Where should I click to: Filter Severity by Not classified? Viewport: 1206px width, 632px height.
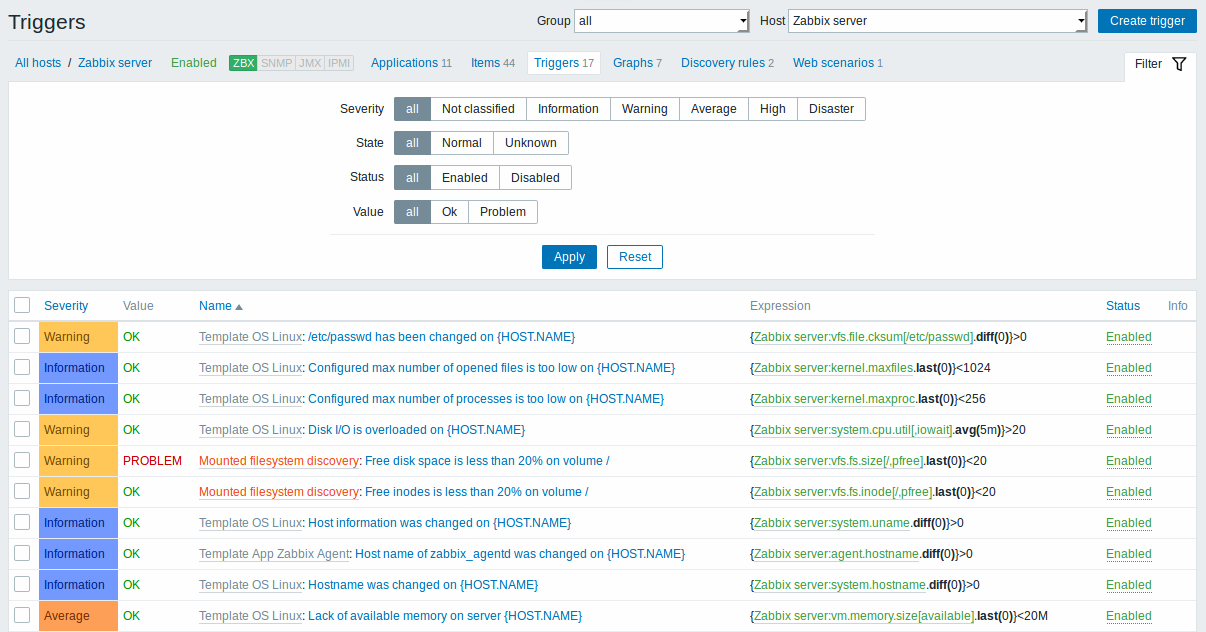pyautogui.click(x=478, y=109)
